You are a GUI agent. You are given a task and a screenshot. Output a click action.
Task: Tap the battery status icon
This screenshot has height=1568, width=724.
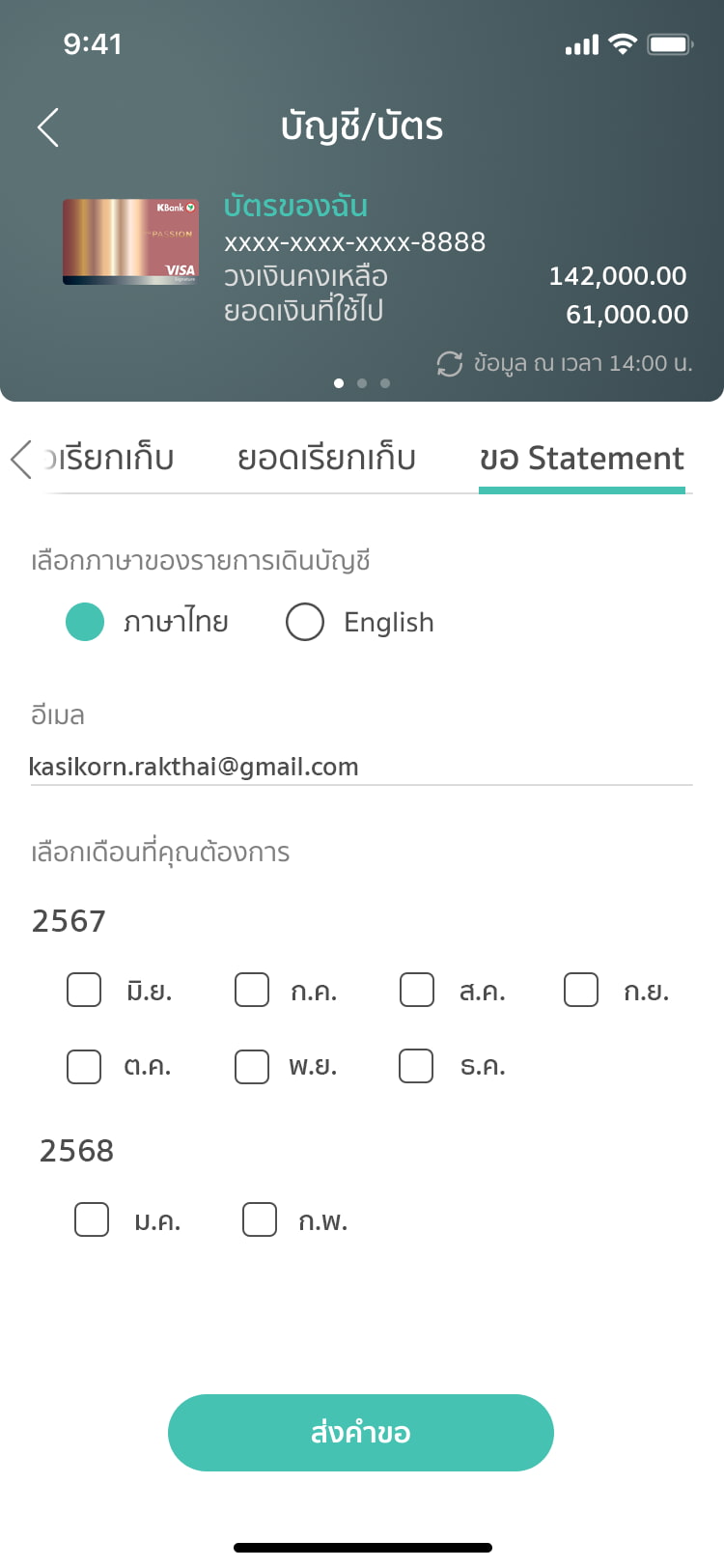(670, 44)
